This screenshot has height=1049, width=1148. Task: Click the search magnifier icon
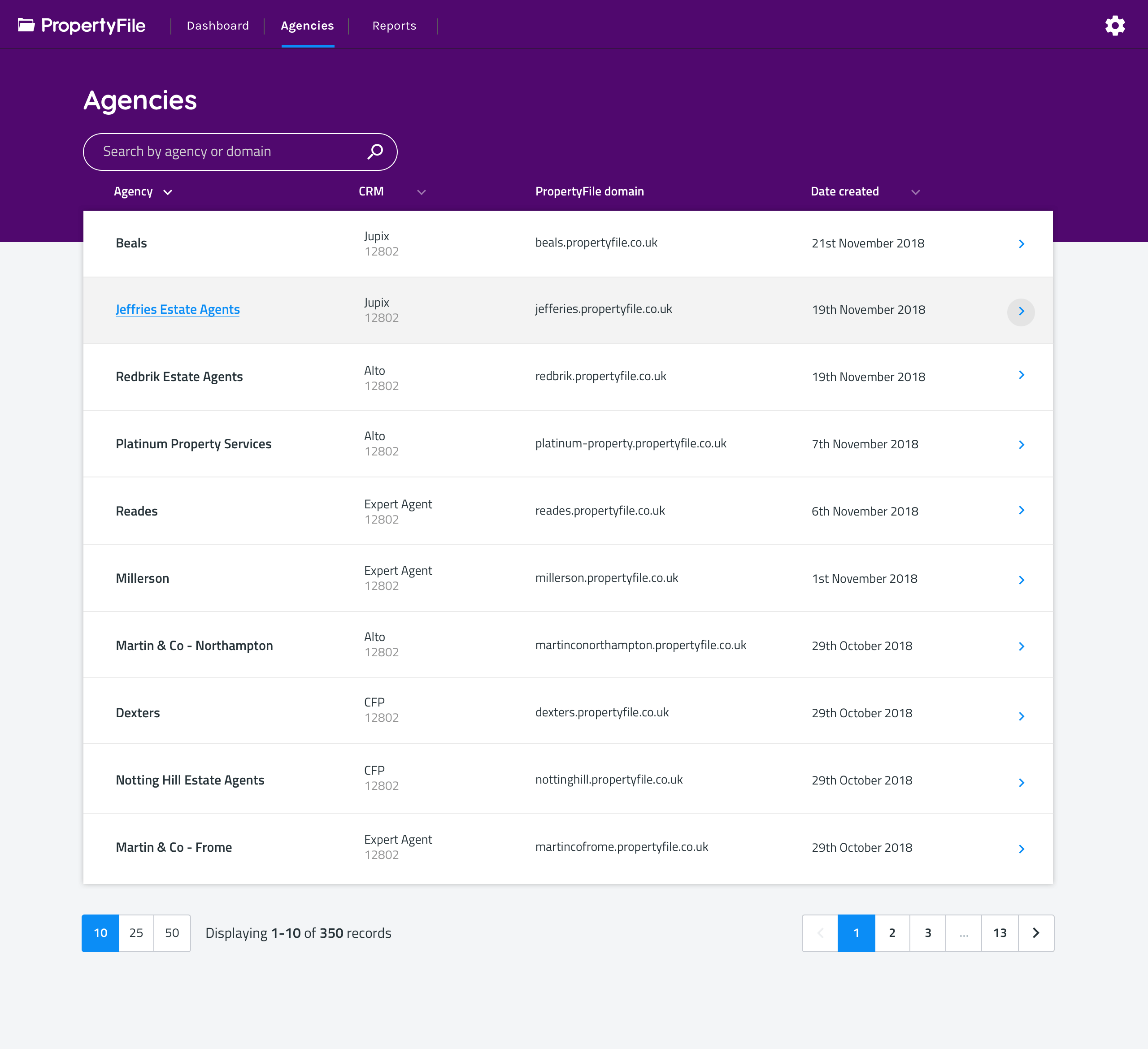point(375,152)
